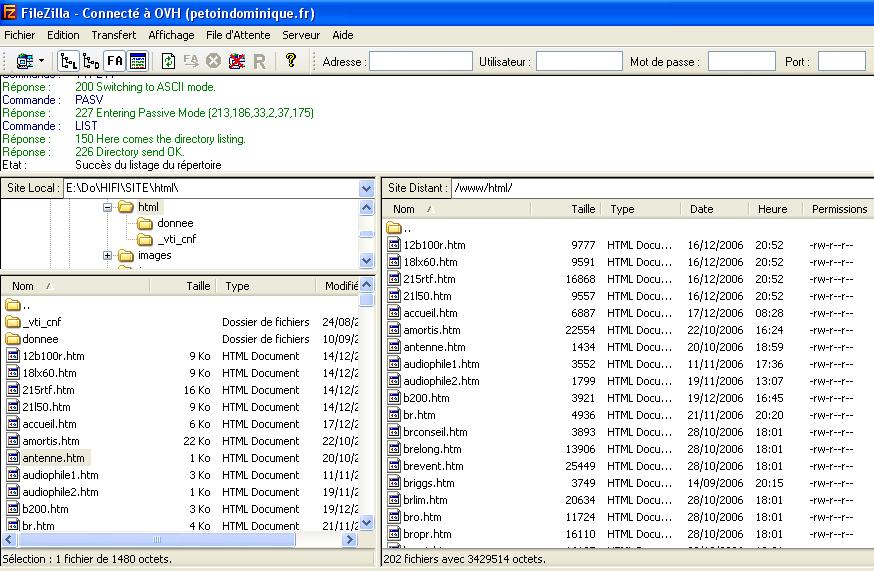Click local tree scroll down arrow

(x=366, y=260)
